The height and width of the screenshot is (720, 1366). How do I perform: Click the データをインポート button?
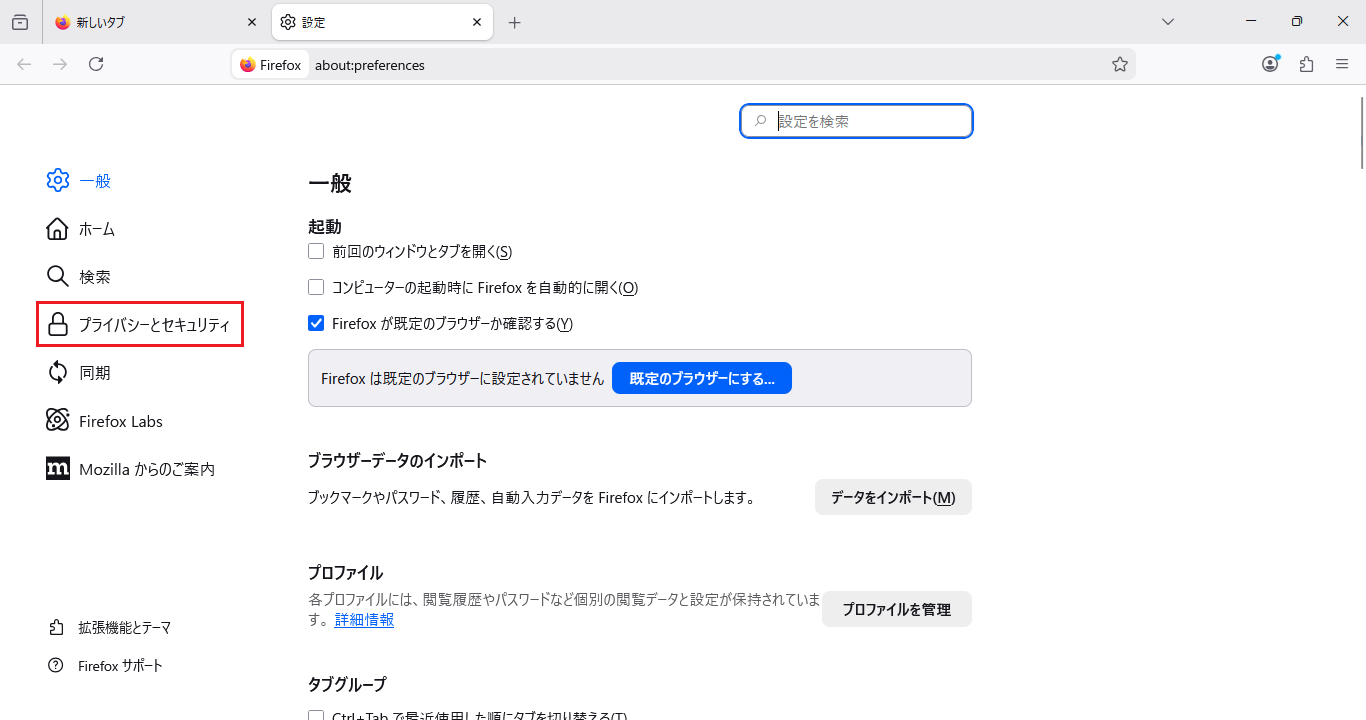892,497
